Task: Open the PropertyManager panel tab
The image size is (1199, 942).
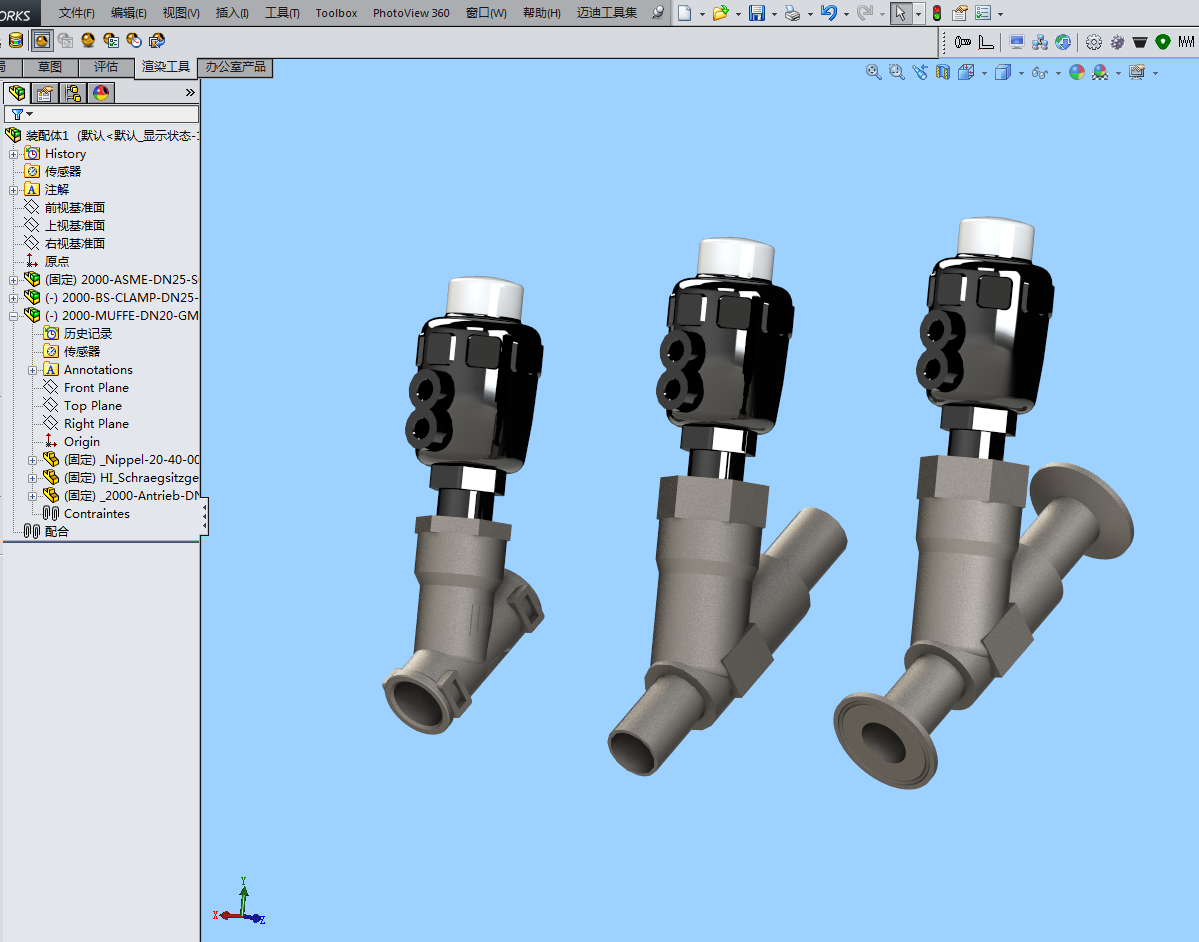Action: (x=44, y=93)
